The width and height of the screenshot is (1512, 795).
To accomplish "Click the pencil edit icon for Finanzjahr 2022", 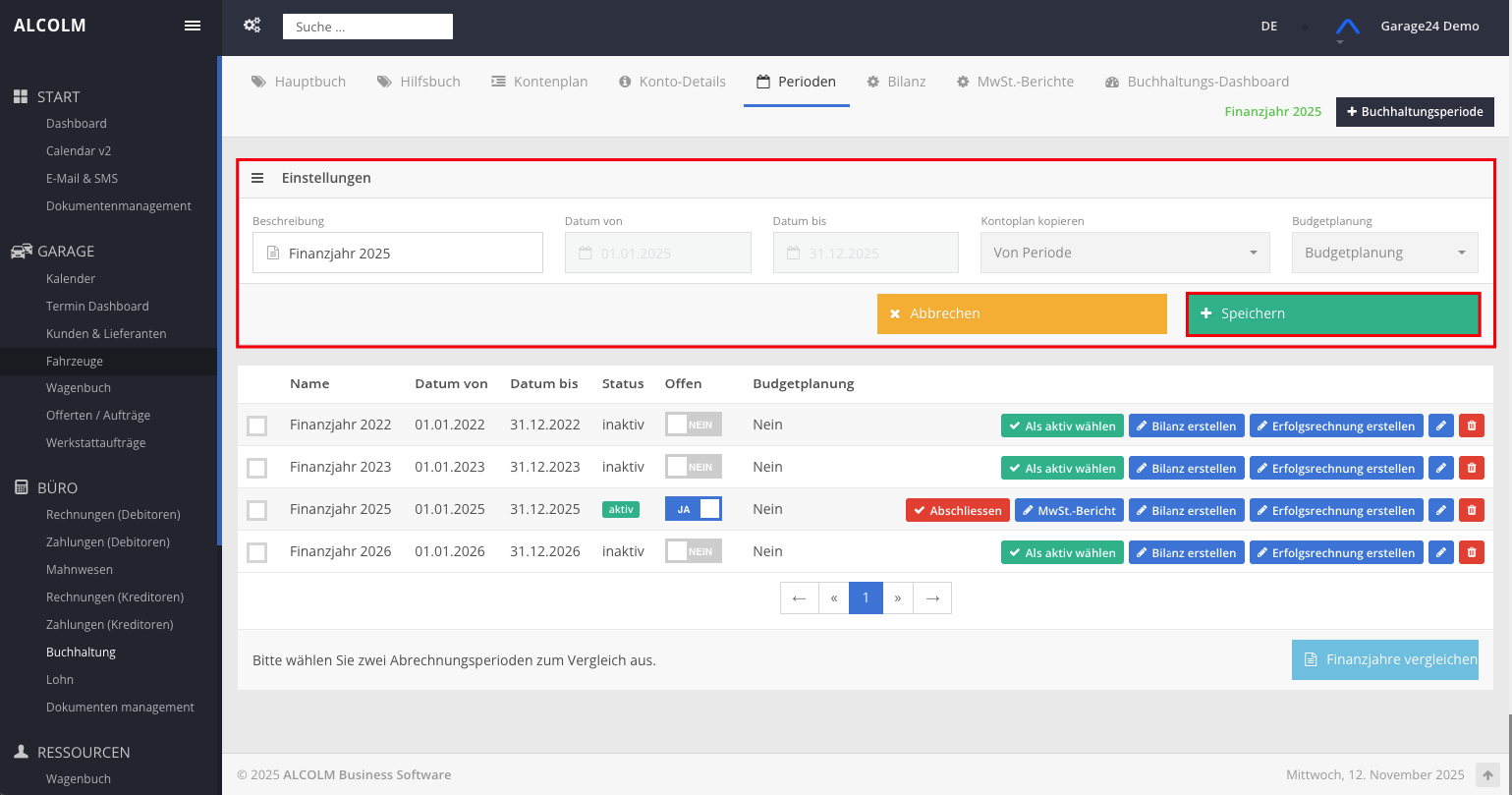I will 1440,426.
